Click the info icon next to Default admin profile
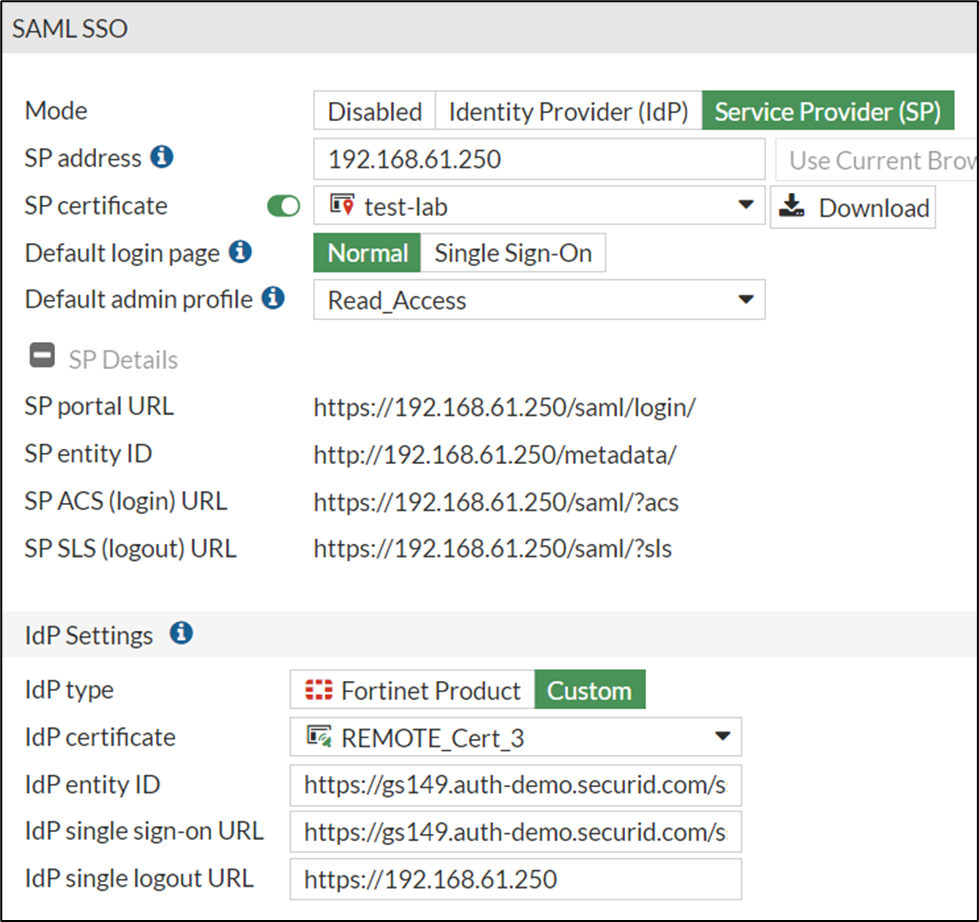979x922 pixels. 273,298
